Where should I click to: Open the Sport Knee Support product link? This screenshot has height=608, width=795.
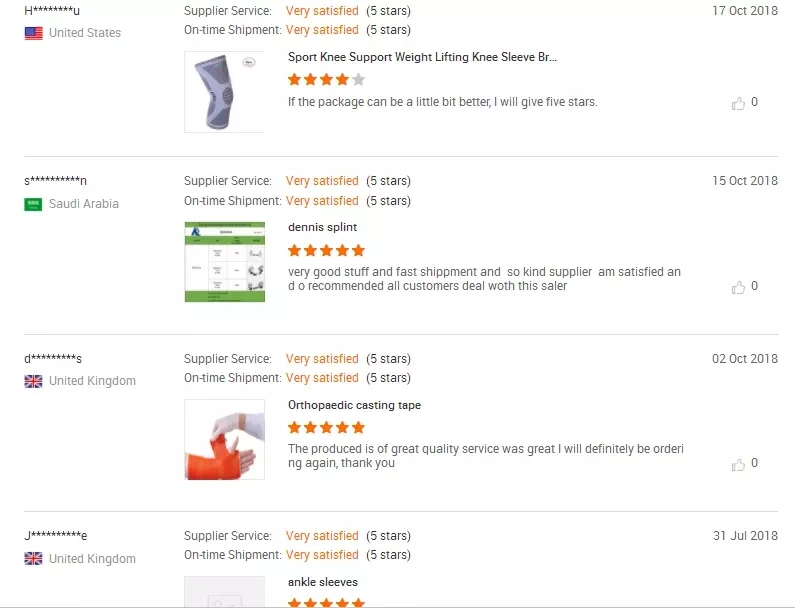[422, 58]
